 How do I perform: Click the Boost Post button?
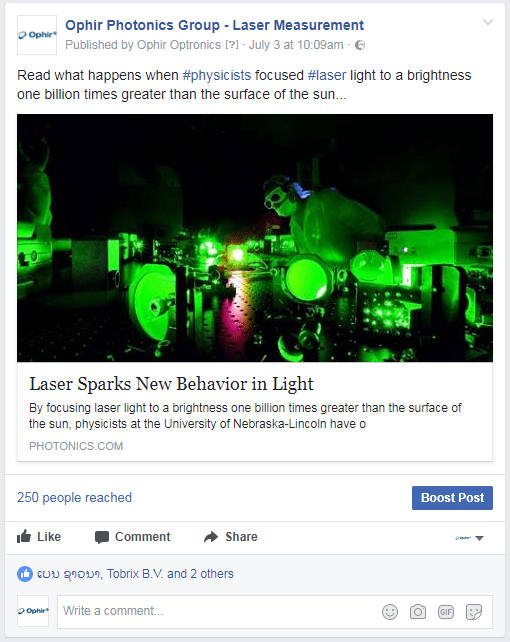pyautogui.click(x=452, y=498)
